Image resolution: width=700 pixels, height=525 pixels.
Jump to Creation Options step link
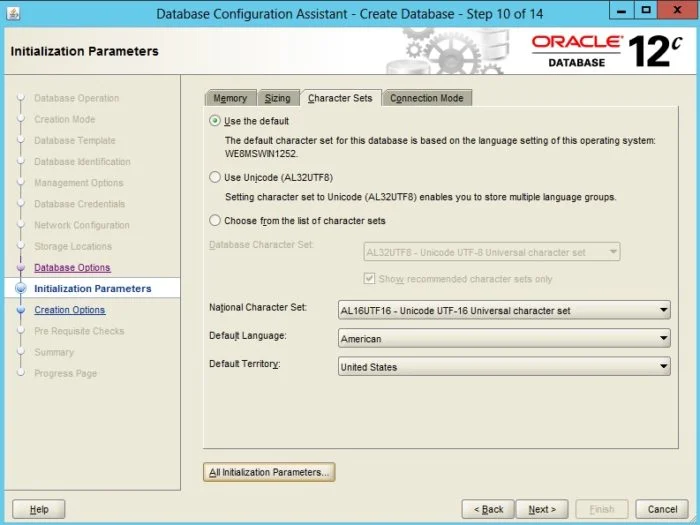pyautogui.click(x=70, y=310)
